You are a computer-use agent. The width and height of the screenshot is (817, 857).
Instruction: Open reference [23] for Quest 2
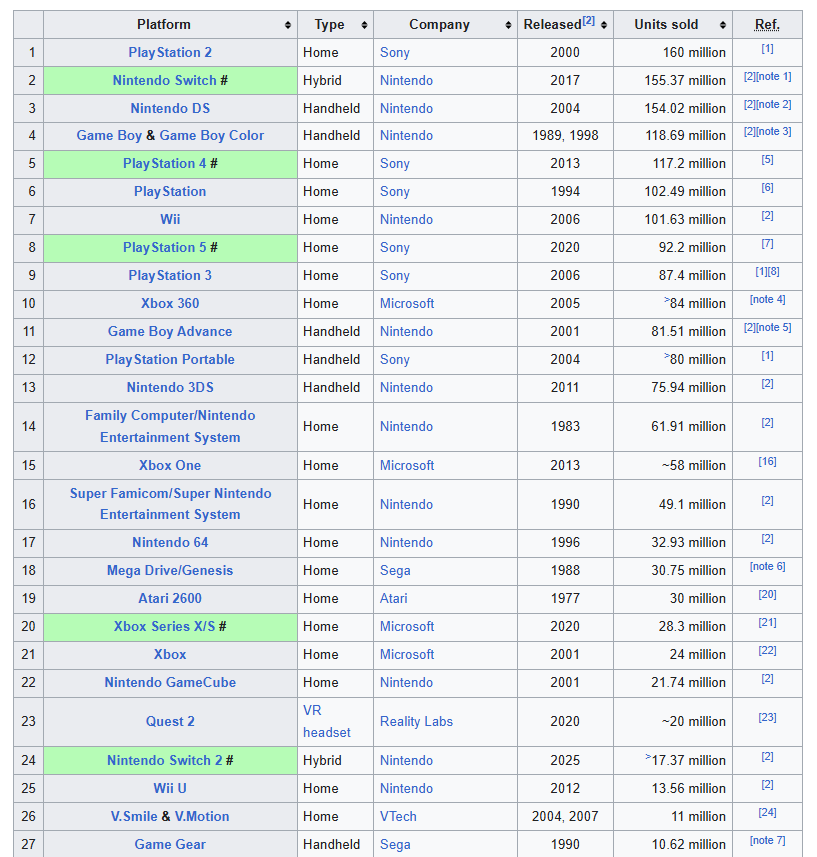click(767, 717)
